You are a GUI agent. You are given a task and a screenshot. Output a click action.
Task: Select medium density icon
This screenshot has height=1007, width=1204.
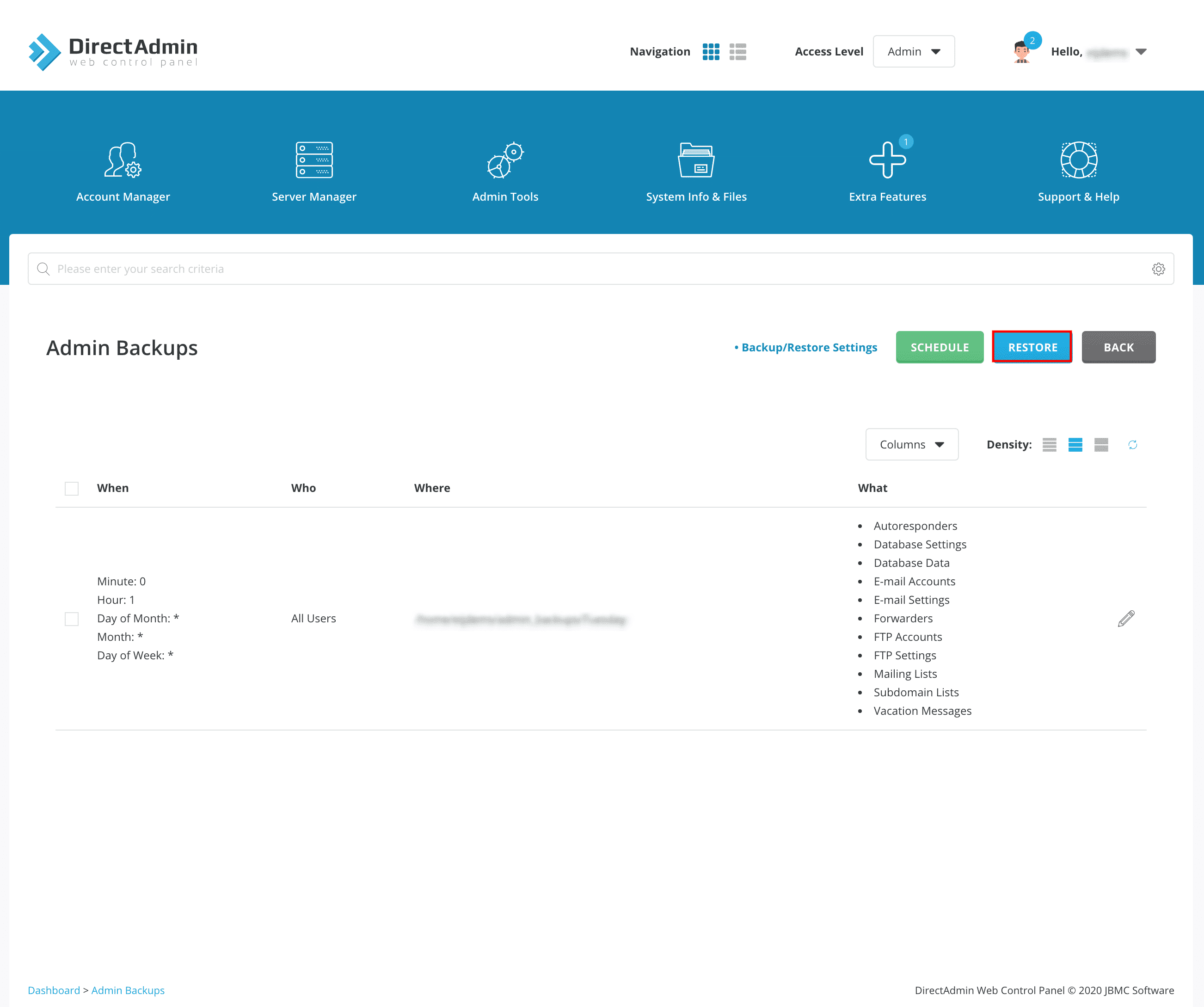1075,445
